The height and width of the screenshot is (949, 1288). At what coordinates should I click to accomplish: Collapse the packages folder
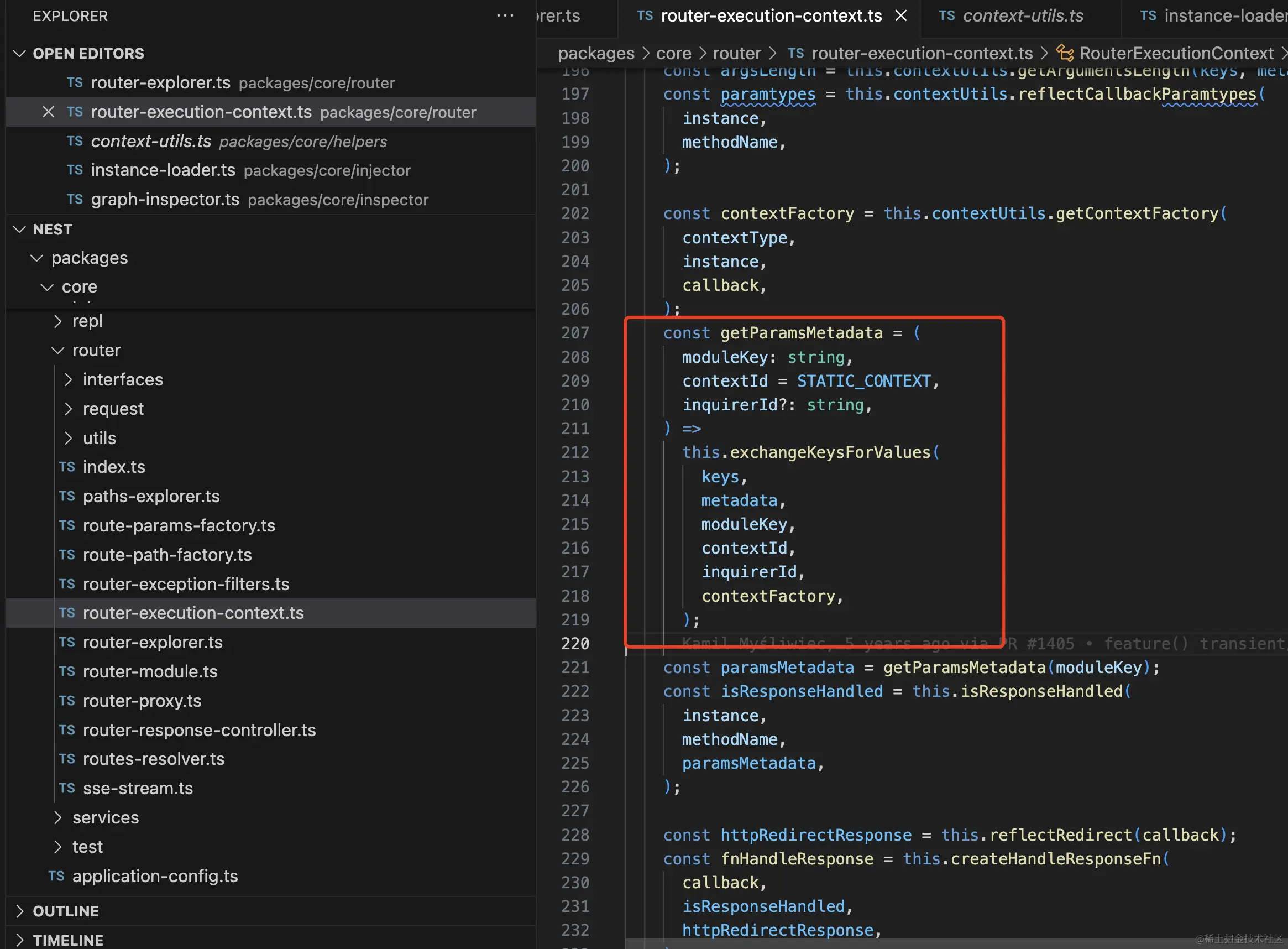[38, 258]
